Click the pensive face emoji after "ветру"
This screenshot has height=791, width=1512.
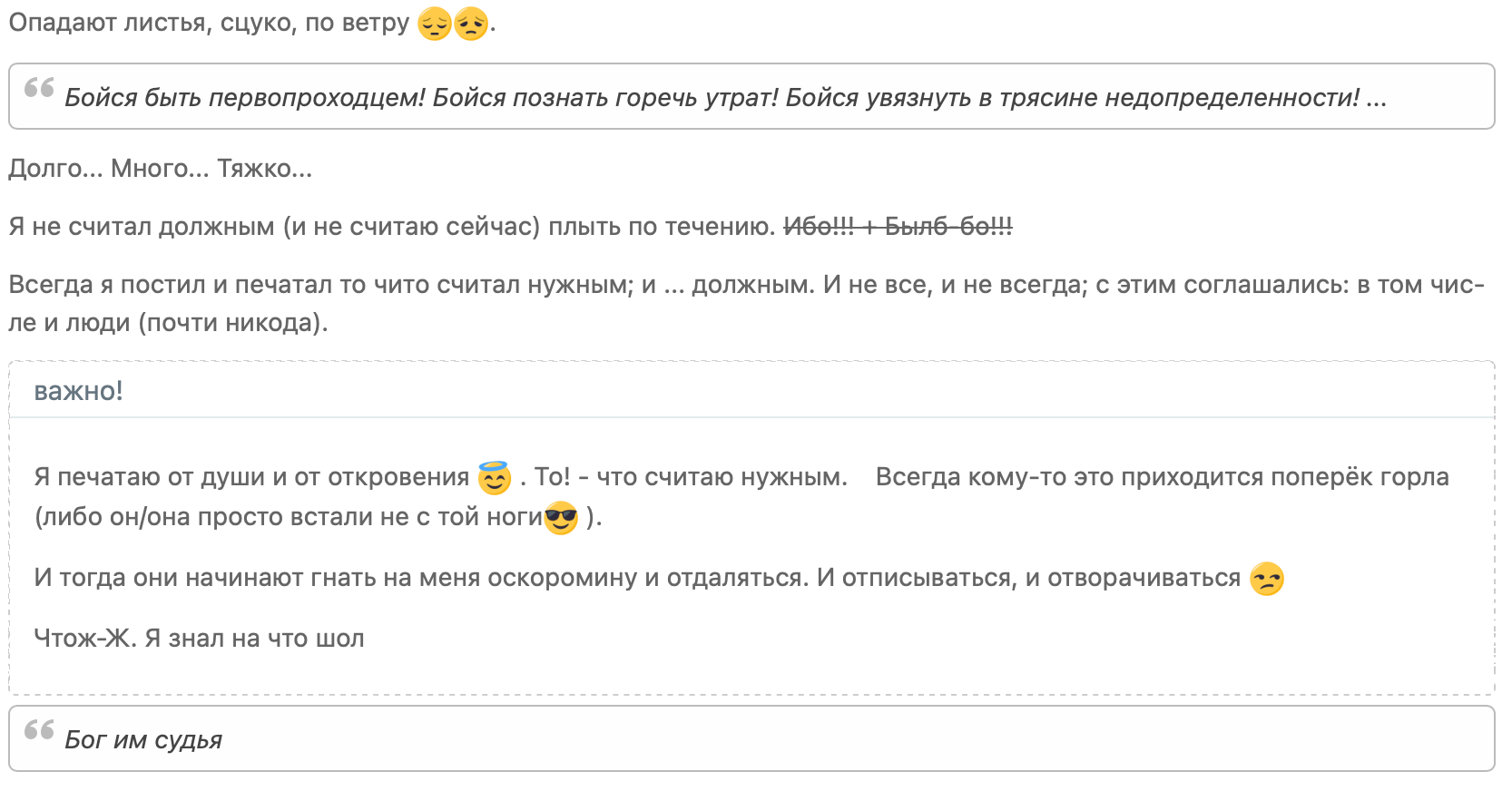coord(435,24)
